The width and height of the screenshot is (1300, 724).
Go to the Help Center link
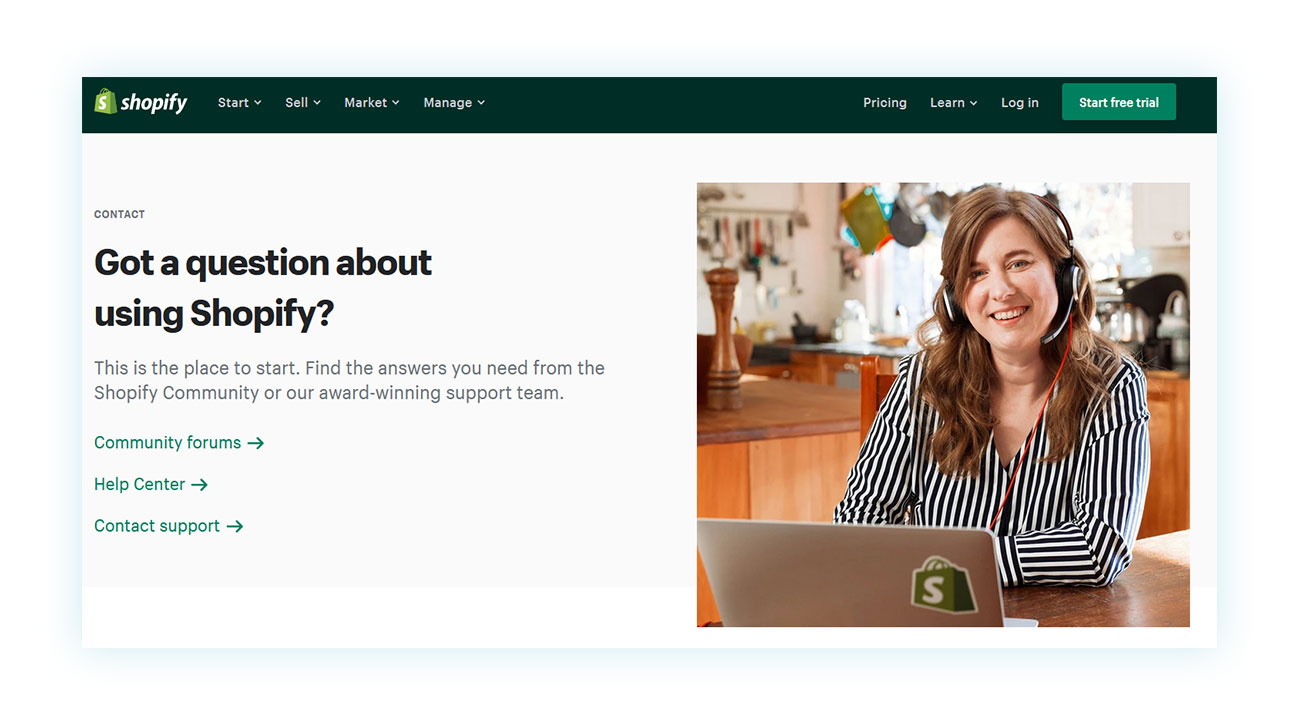tap(140, 485)
